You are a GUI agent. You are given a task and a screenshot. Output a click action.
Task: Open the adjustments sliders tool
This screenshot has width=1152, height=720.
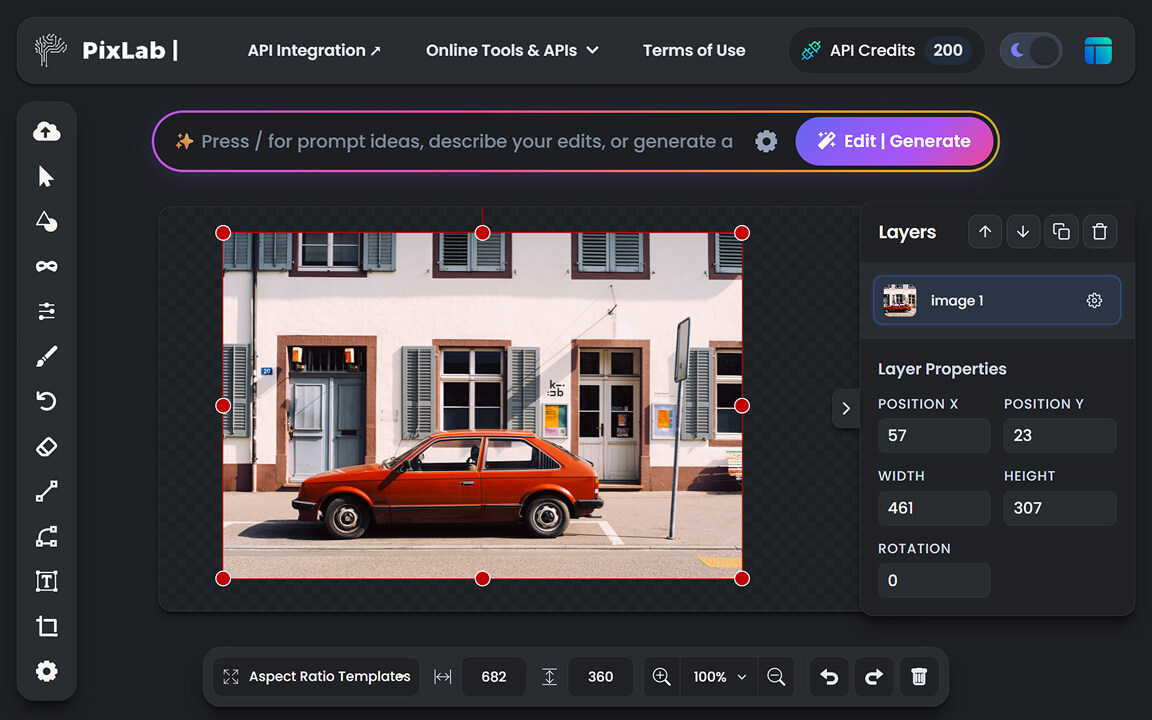(x=46, y=311)
